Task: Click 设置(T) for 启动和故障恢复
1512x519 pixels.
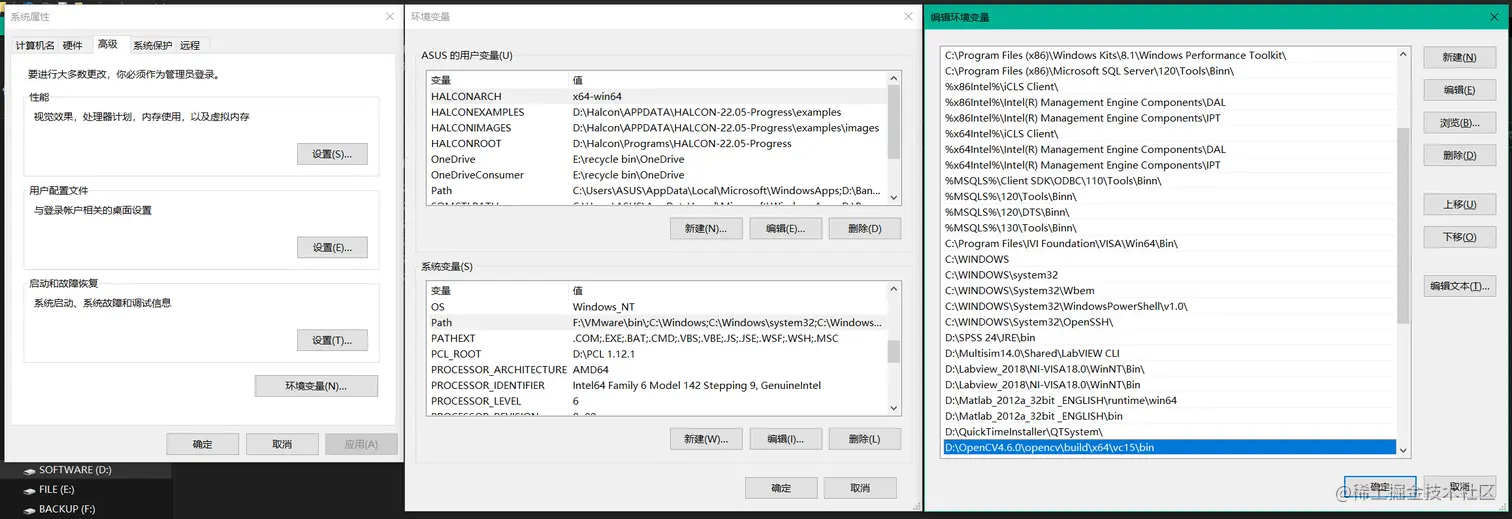Action: coord(332,340)
